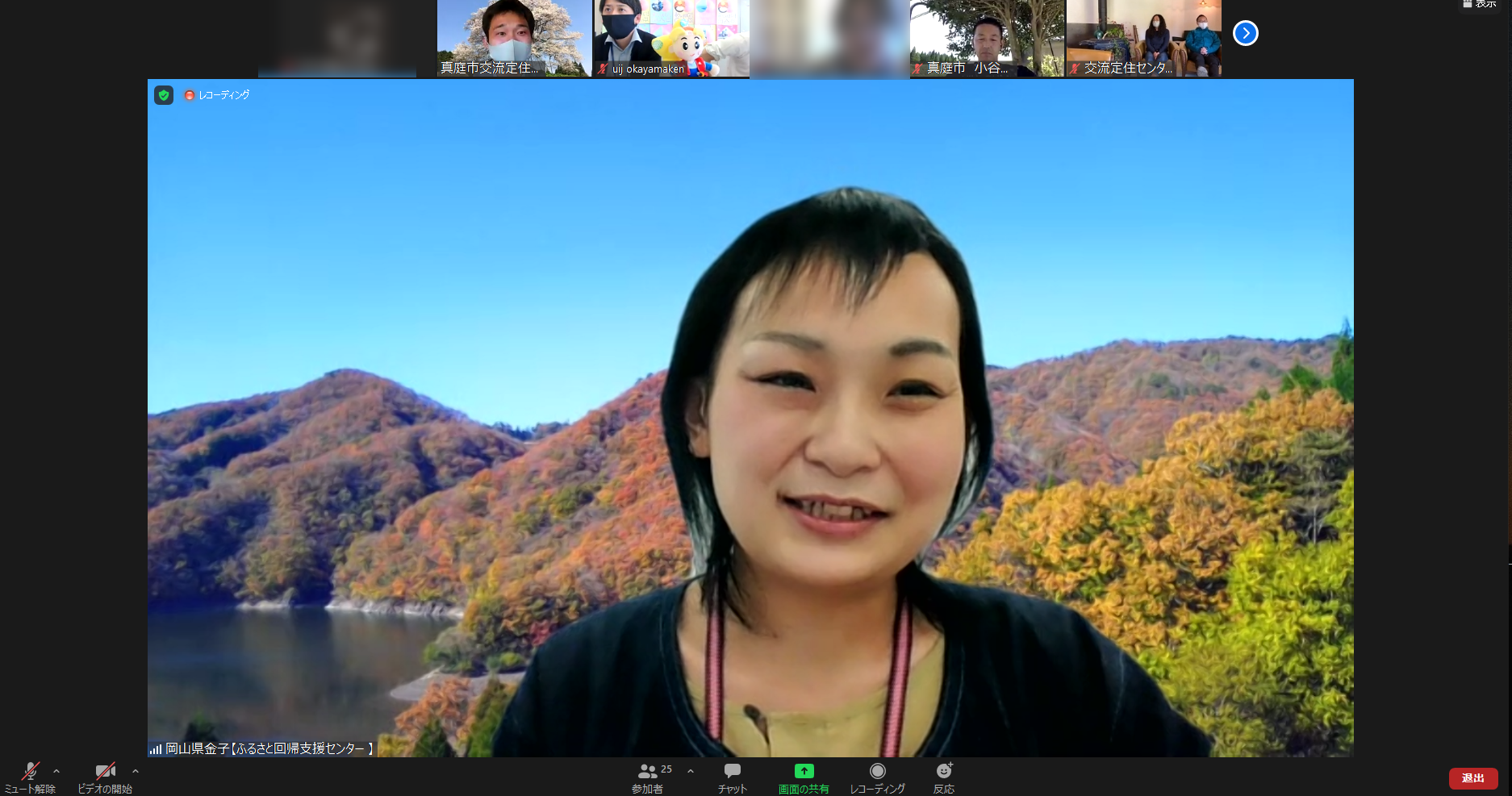Click the green encryption shield icon
The width and height of the screenshot is (1512, 796).
pyautogui.click(x=164, y=95)
